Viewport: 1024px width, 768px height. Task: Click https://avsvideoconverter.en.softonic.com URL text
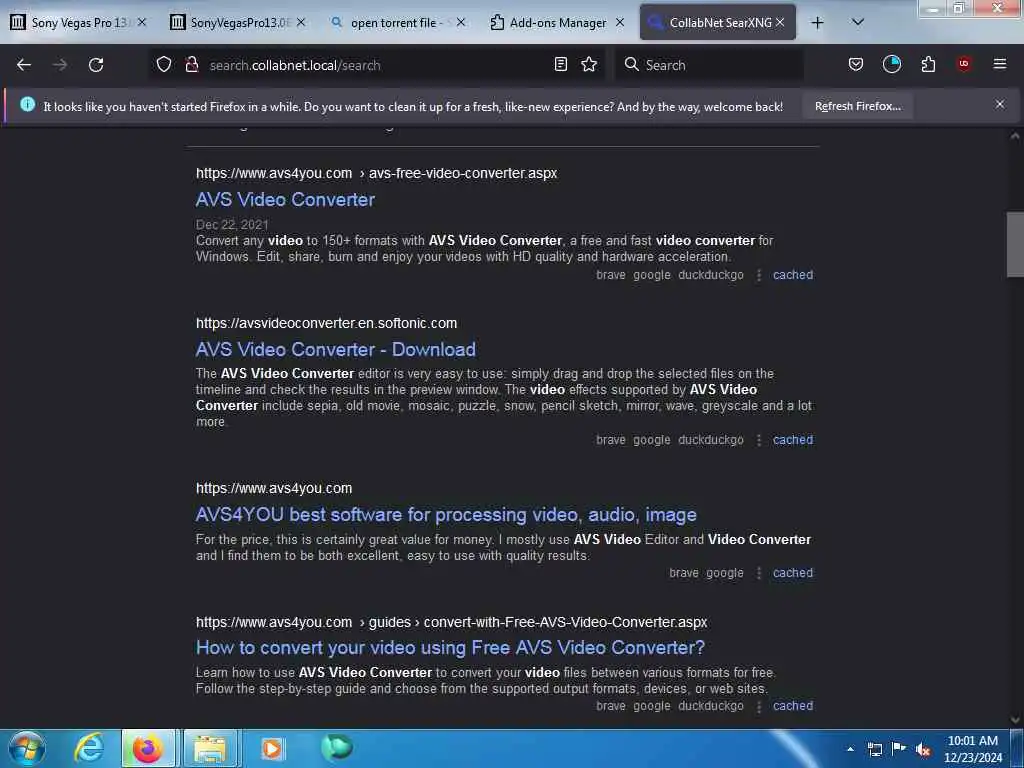pos(327,323)
